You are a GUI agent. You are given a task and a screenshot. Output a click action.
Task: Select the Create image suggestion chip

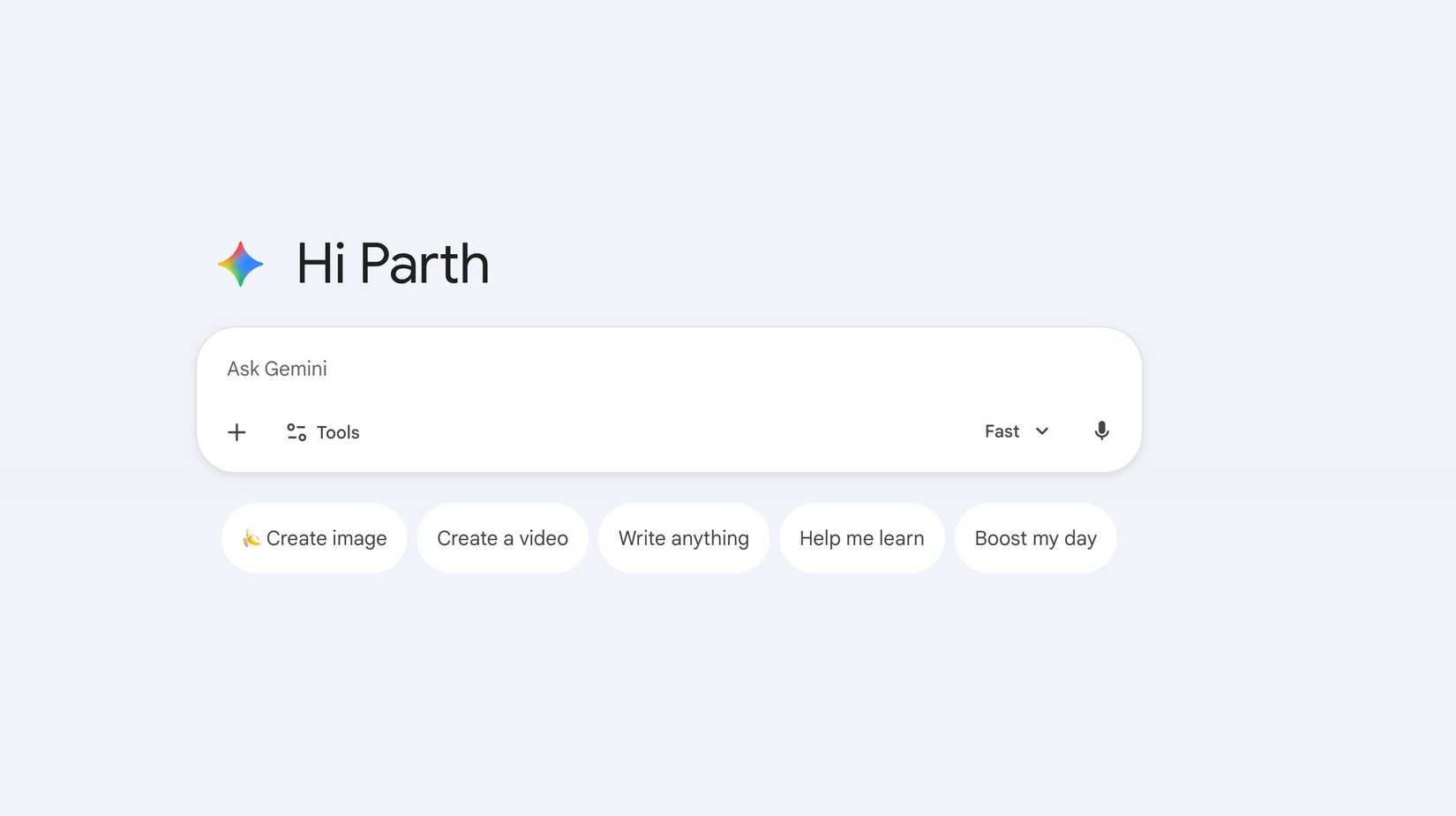(x=313, y=538)
